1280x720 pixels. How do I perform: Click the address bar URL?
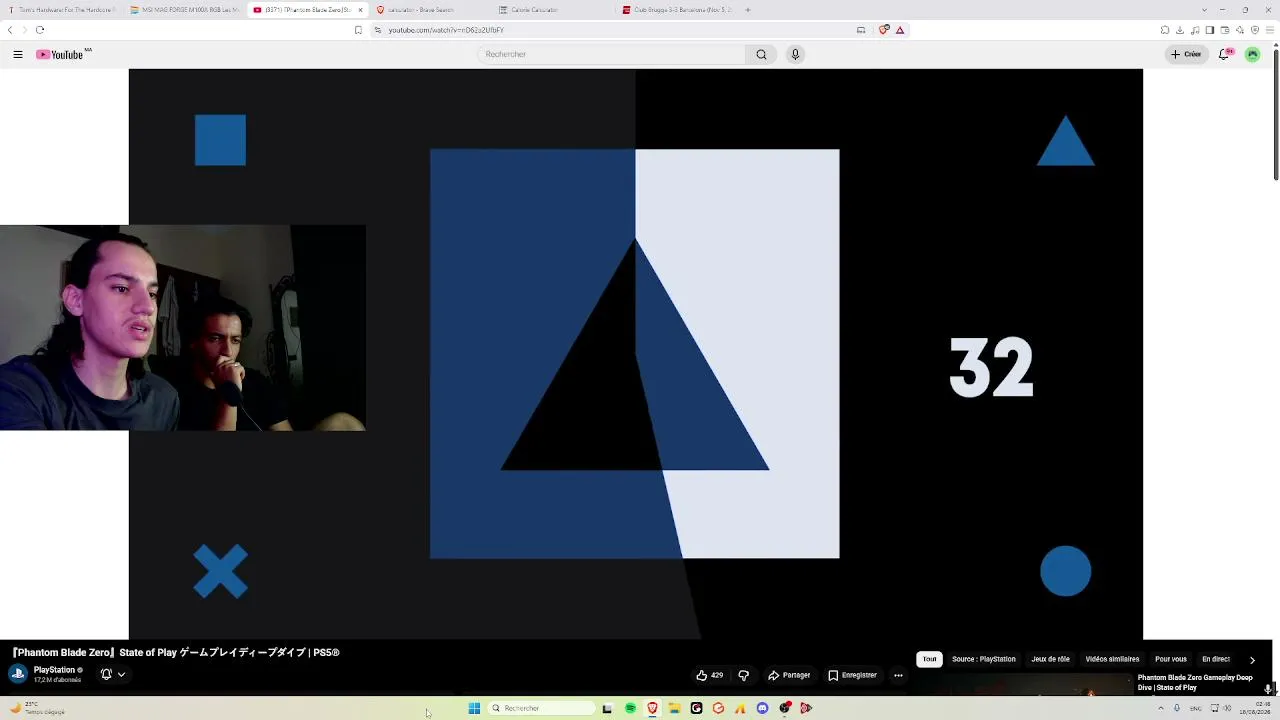[x=446, y=30]
